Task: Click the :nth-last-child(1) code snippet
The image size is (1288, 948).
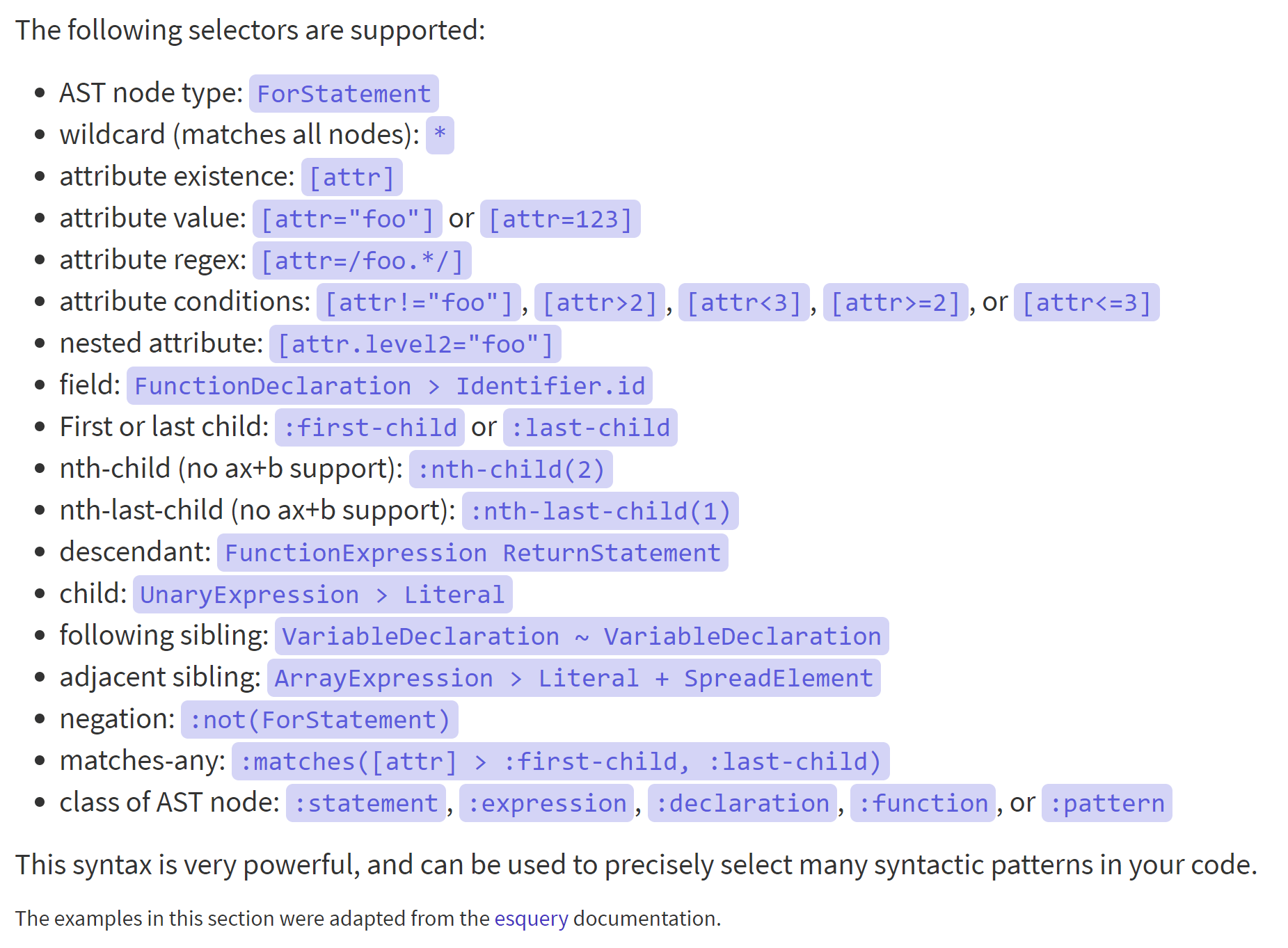Action: [600, 511]
